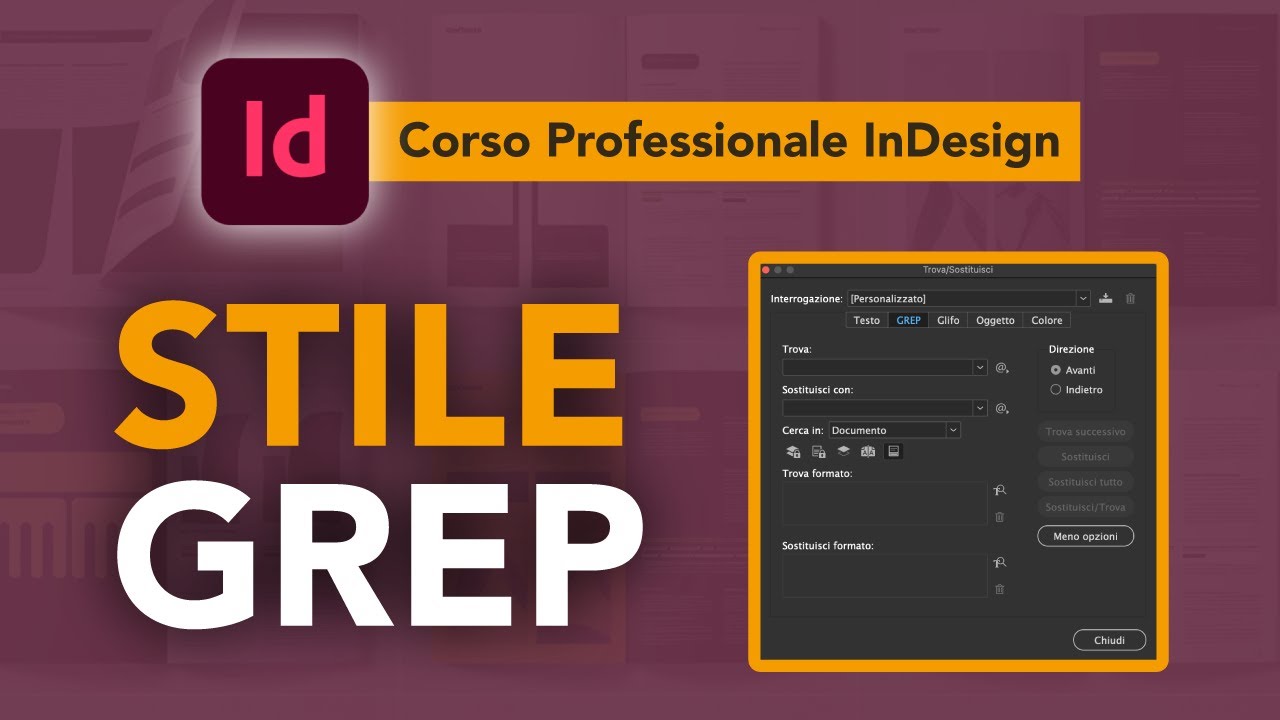Click the Sostituisci/Trova button
This screenshot has width=1280, height=720.
(1085, 507)
